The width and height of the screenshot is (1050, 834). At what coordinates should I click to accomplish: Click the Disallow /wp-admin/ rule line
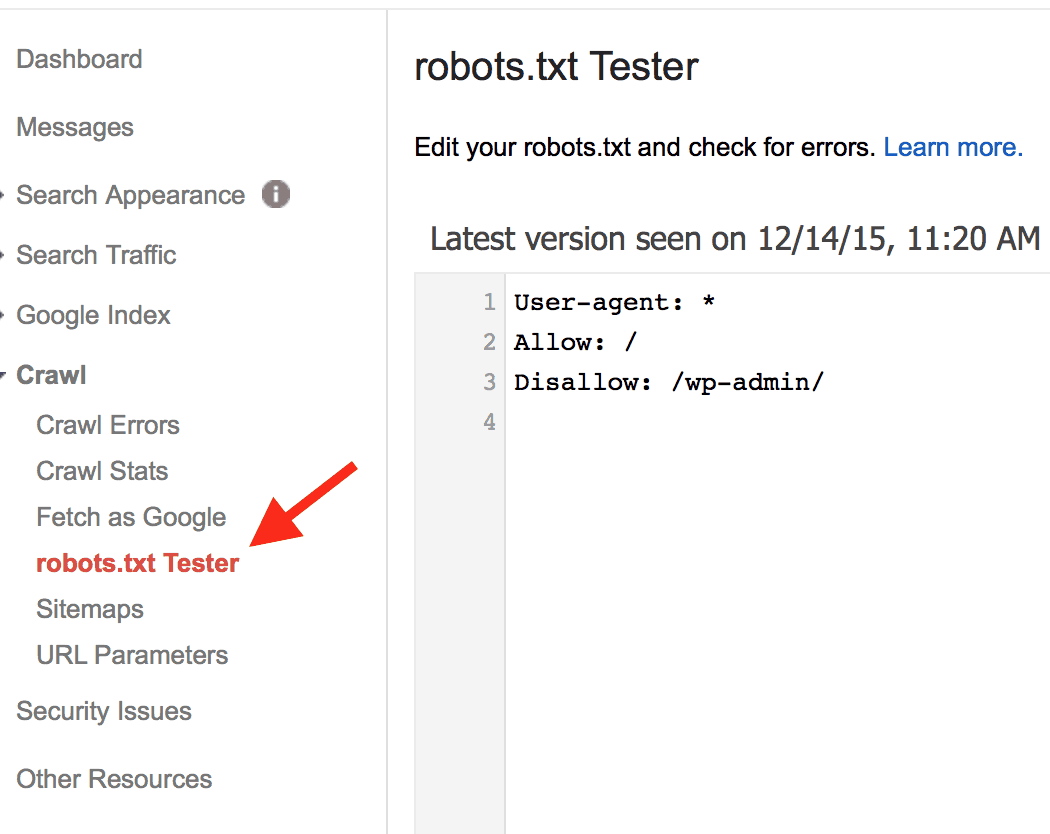pyautogui.click(x=668, y=382)
